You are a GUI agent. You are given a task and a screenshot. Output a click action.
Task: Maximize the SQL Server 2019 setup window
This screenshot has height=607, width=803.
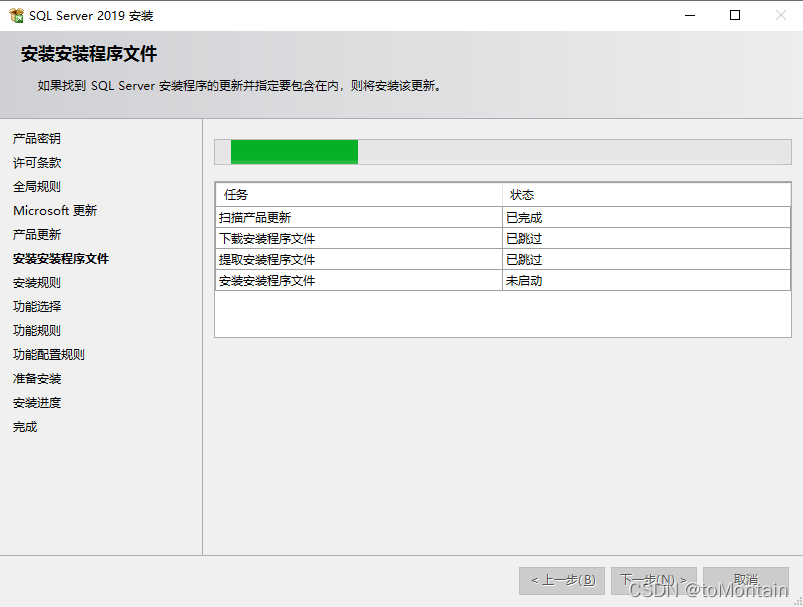(x=735, y=15)
